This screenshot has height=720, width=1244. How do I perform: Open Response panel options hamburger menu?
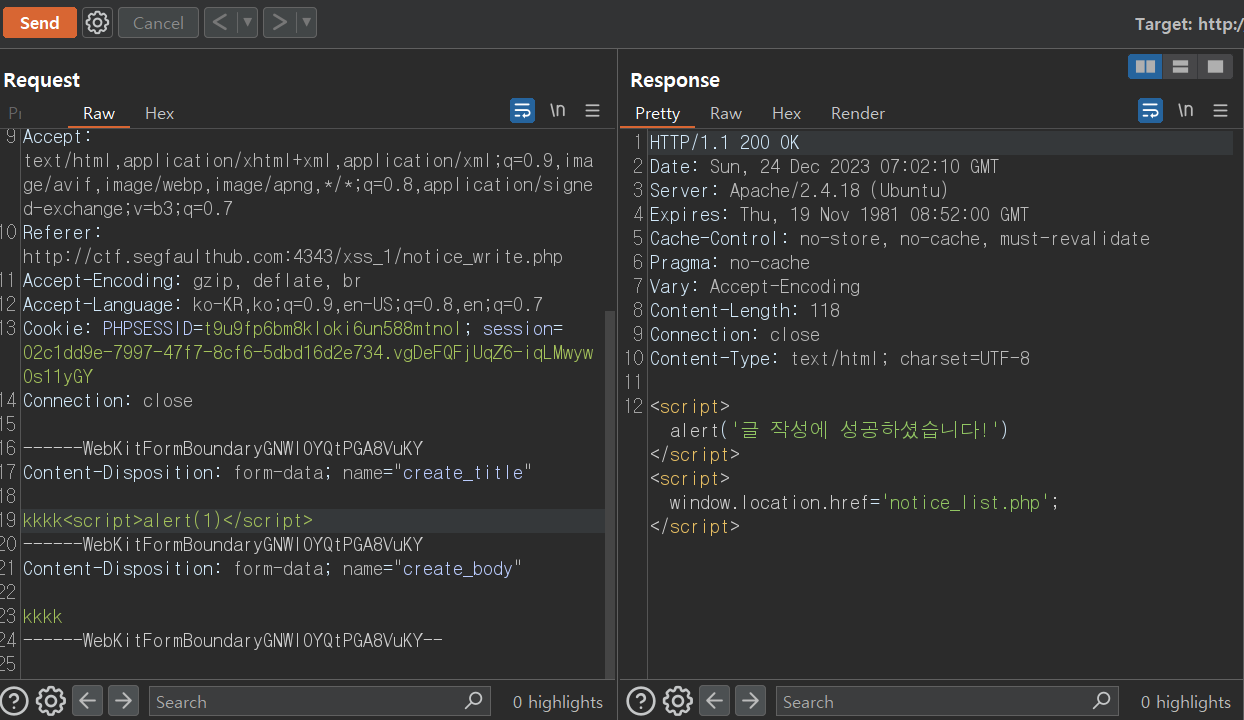pyautogui.click(x=1220, y=111)
